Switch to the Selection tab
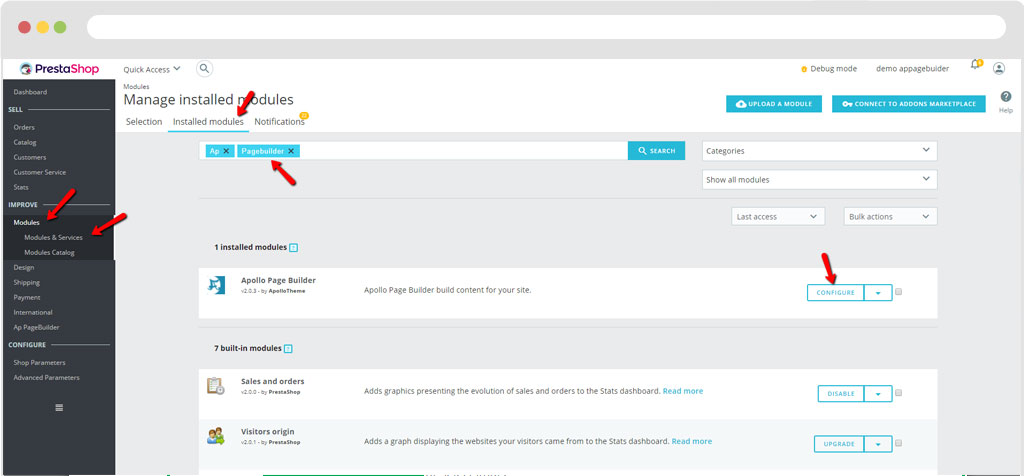 pyautogui.click(x=144, y=121)
